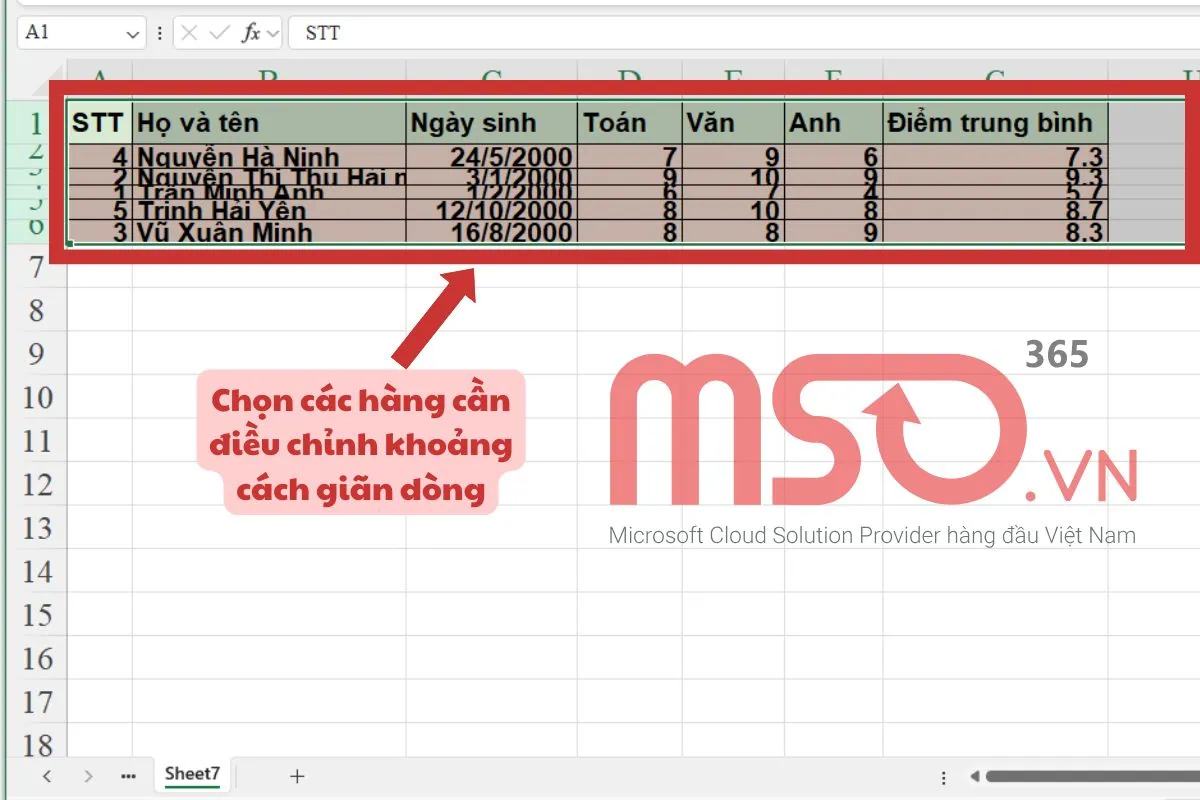This screenshot has width=1200, height=800.
Task: Select row 10 via its row header
Action: (36, 398)
